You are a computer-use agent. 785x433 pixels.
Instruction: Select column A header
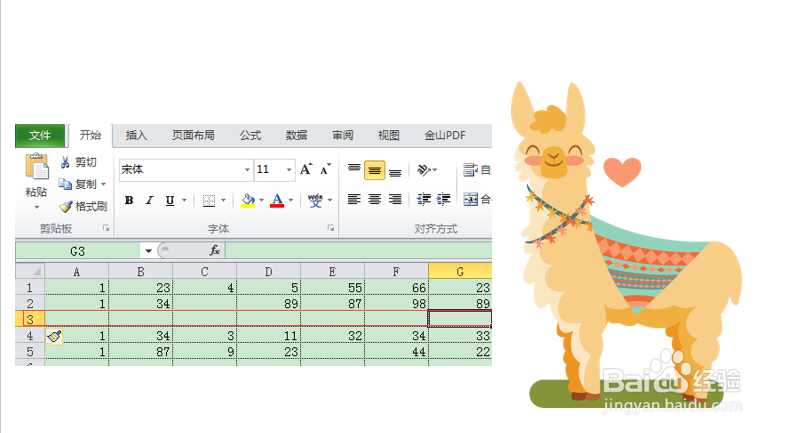pos(77,271)
